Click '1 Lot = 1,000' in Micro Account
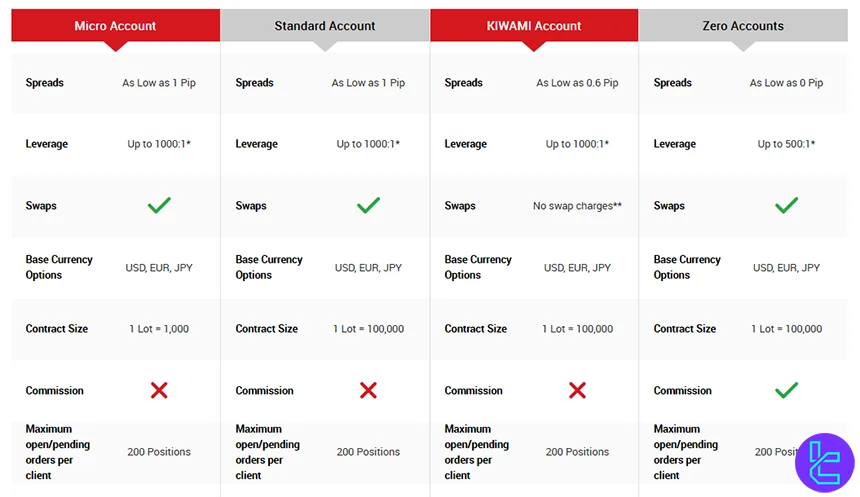Viewport: 860px width, 497px height. (x=159, y=329)
